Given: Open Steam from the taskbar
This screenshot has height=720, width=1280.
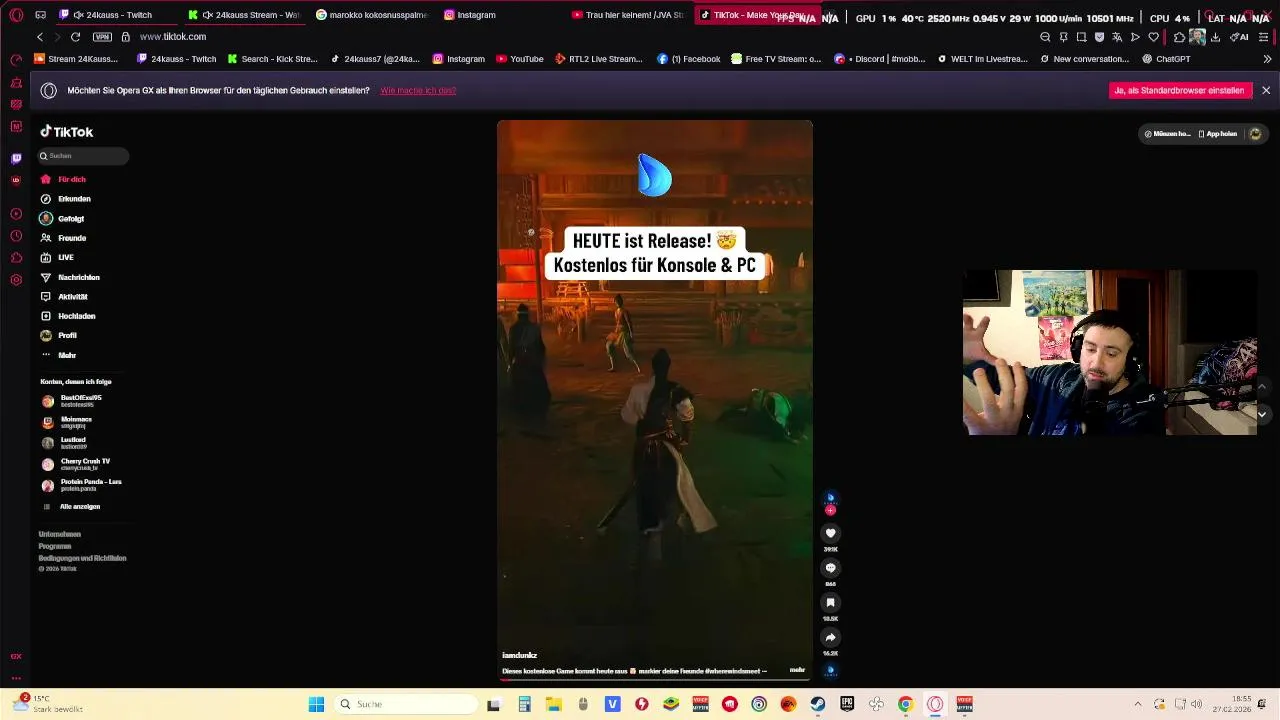Looking at the screenshot, I should pyautogui.click(x=818, y=704).
